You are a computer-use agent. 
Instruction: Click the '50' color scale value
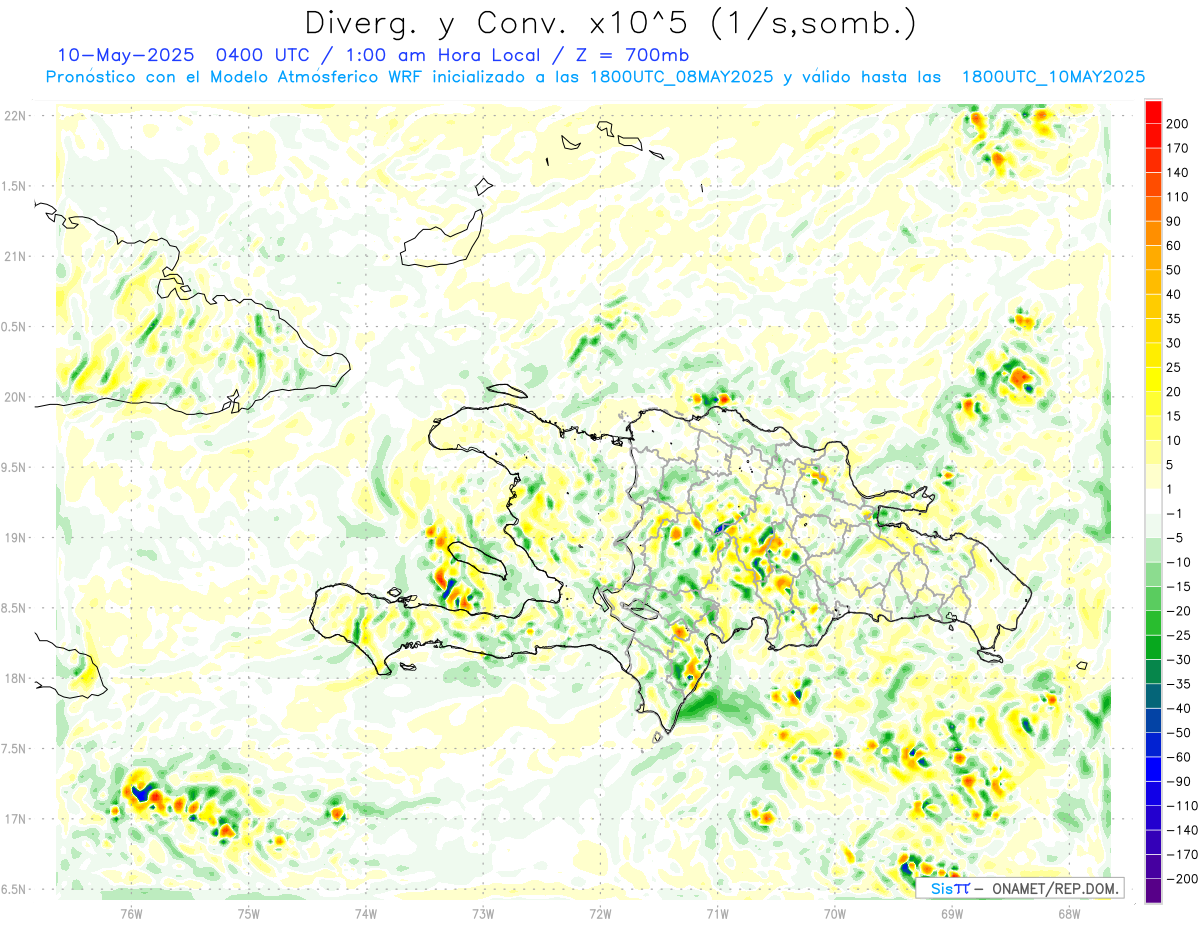(x=1174, y=270)
